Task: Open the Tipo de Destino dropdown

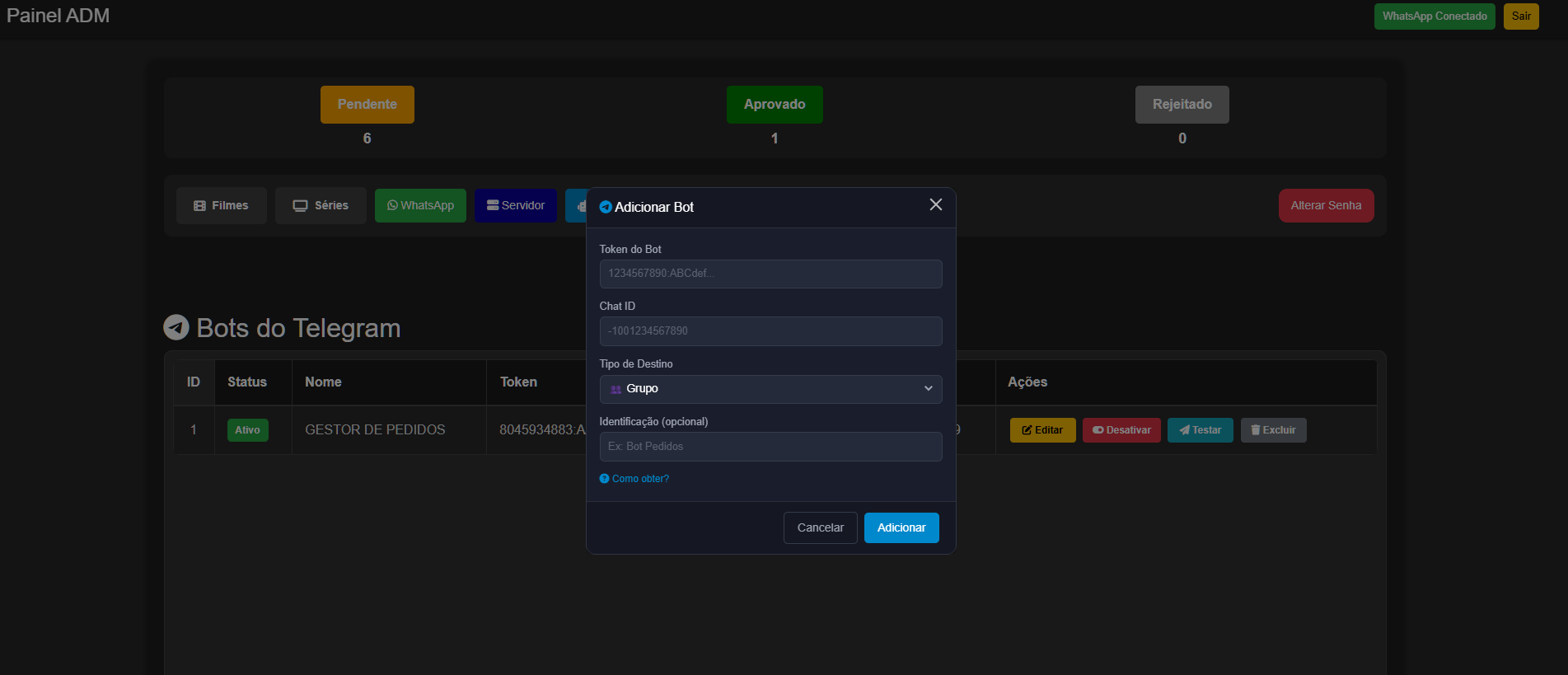Action: pos(770,389)
